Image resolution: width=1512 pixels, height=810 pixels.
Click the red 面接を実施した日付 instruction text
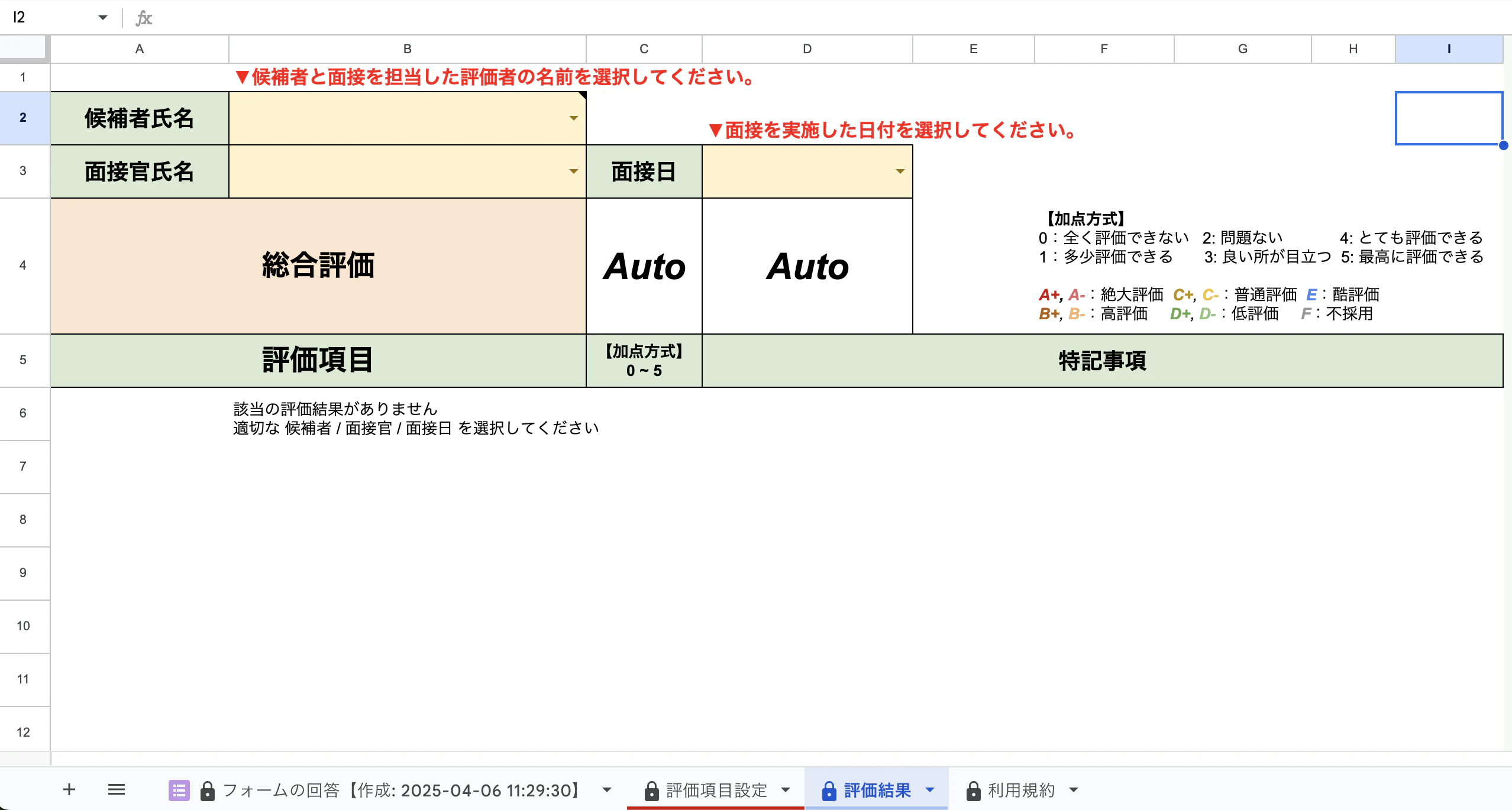click(x=893, y=130)
